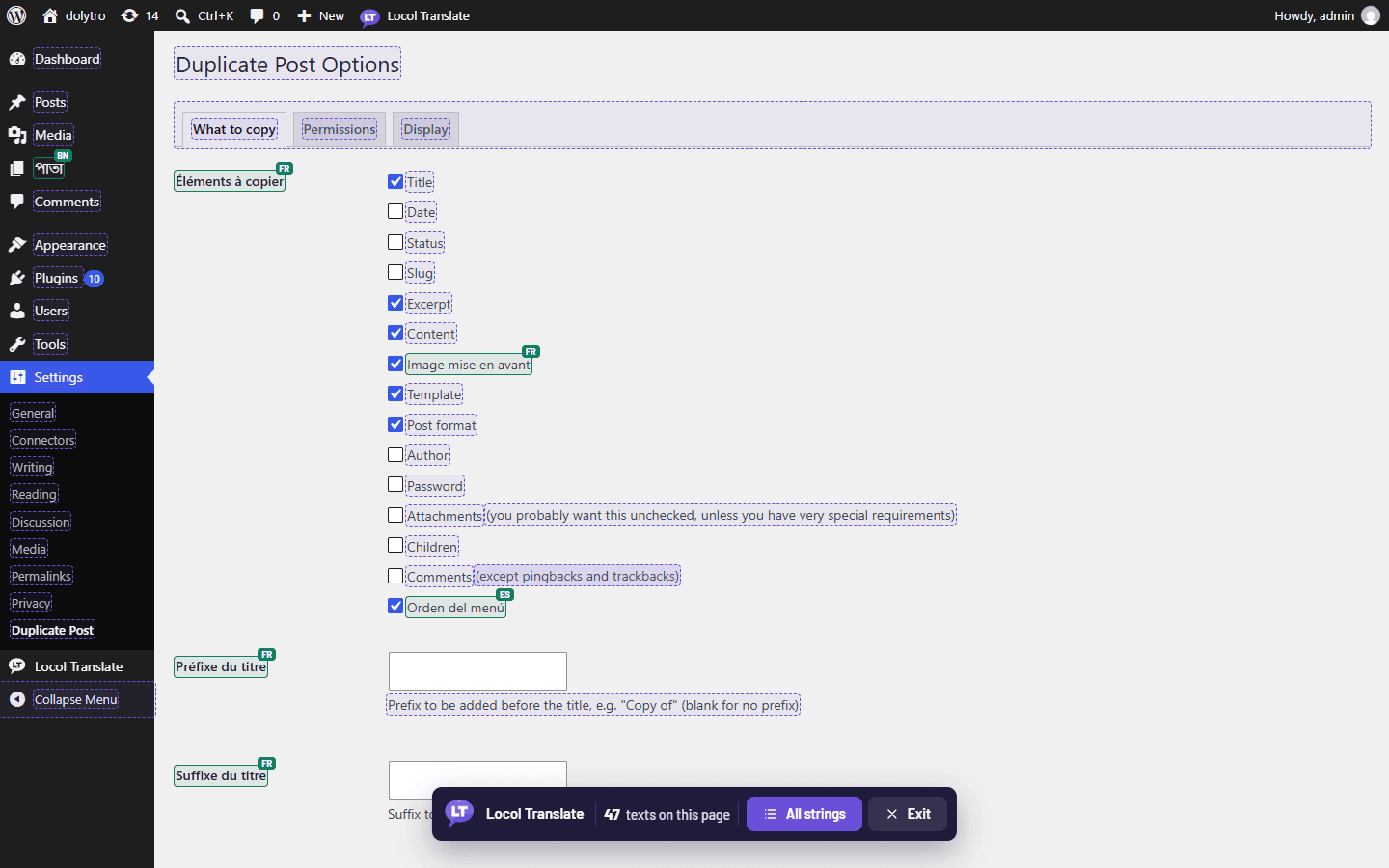This screenshot has width=1389, height=868.
Task: Uncheck the Orden del menú checkbox
Action: (395, 606)
